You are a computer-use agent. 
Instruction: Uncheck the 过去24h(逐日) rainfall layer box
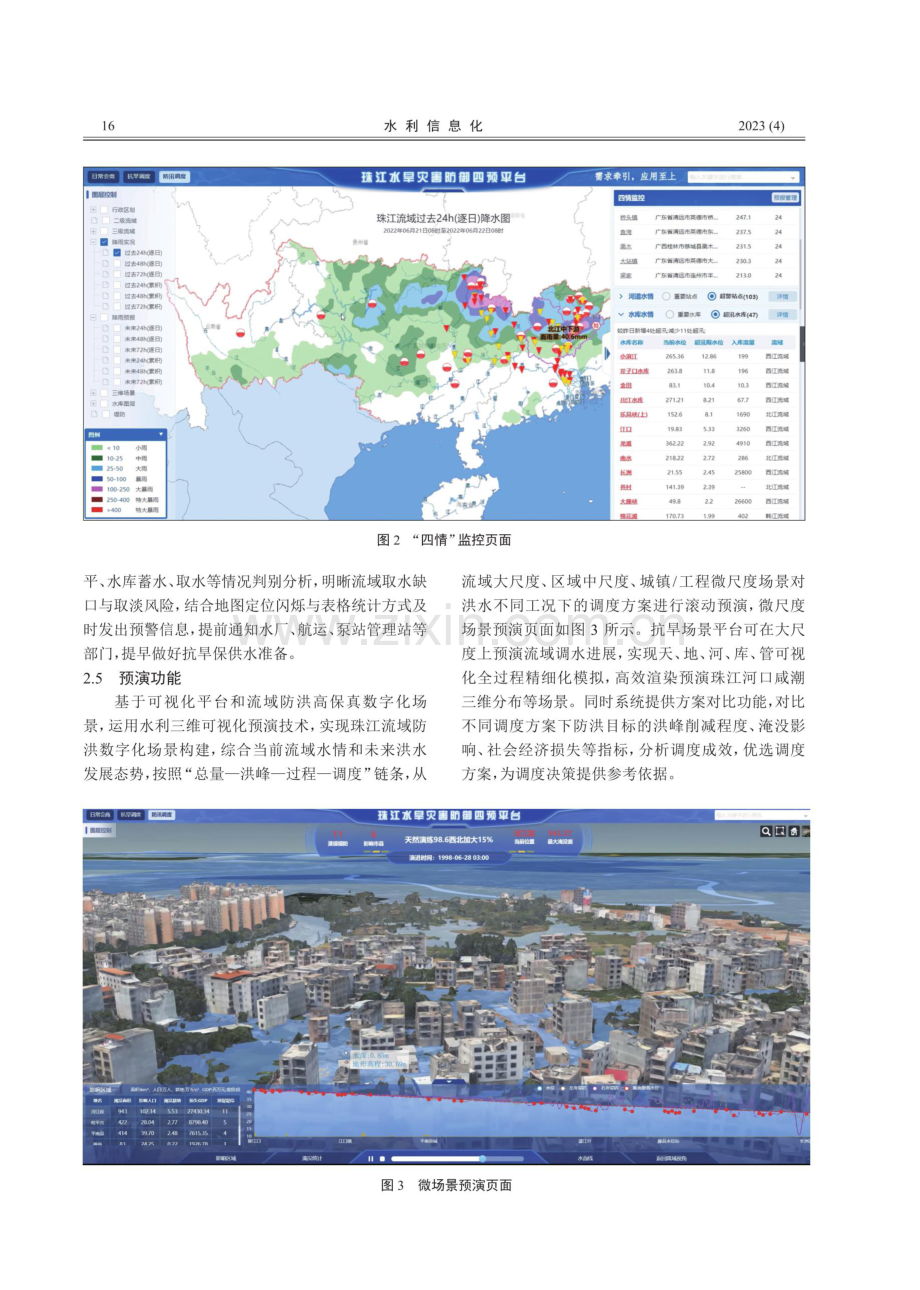coord(117,253)
